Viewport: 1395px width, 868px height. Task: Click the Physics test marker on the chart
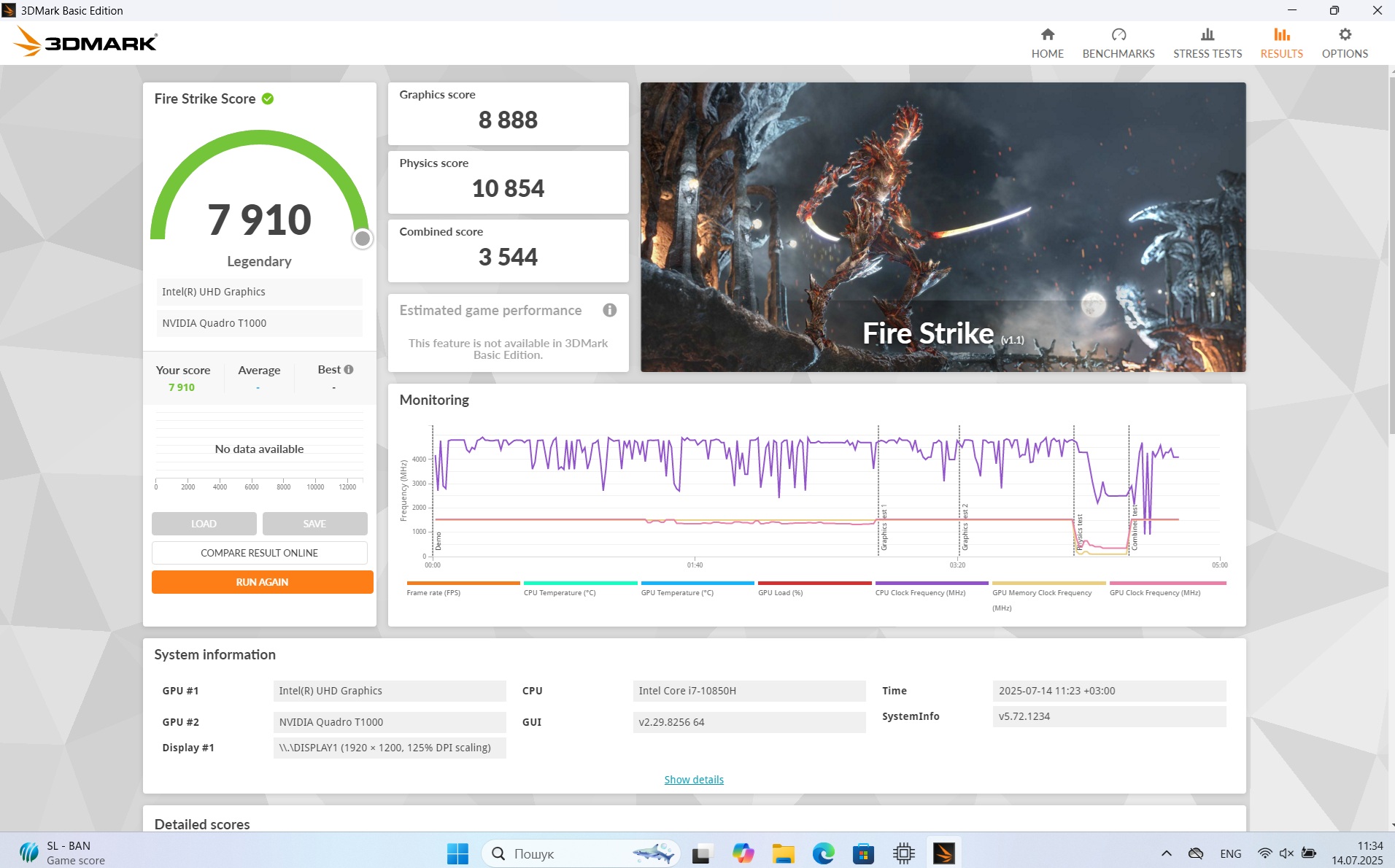pyautogui.click(x=1080, y=532)
